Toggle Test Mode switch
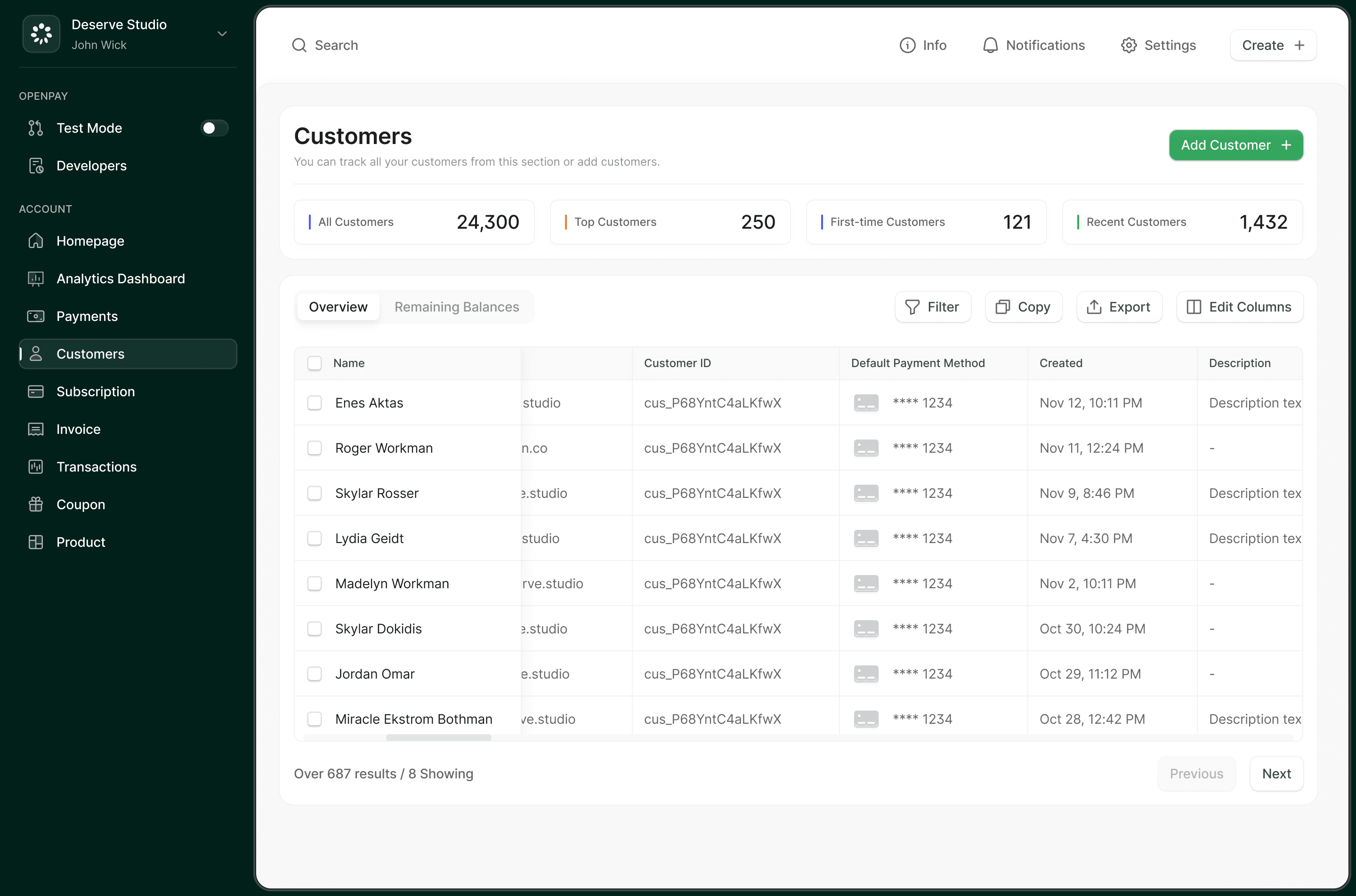The width and height of the screenshot is (1356, 896). tap(214, 128)
